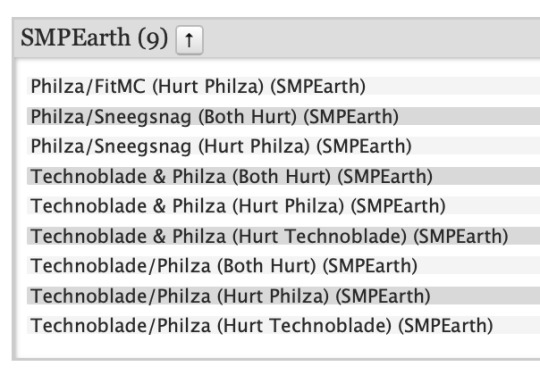Image resolution: width=540 pixels, height=375 pixels.
Task: Click "(Hurt Philza)" in the Philza/Sneegsnag row
Action: (254, 146)
